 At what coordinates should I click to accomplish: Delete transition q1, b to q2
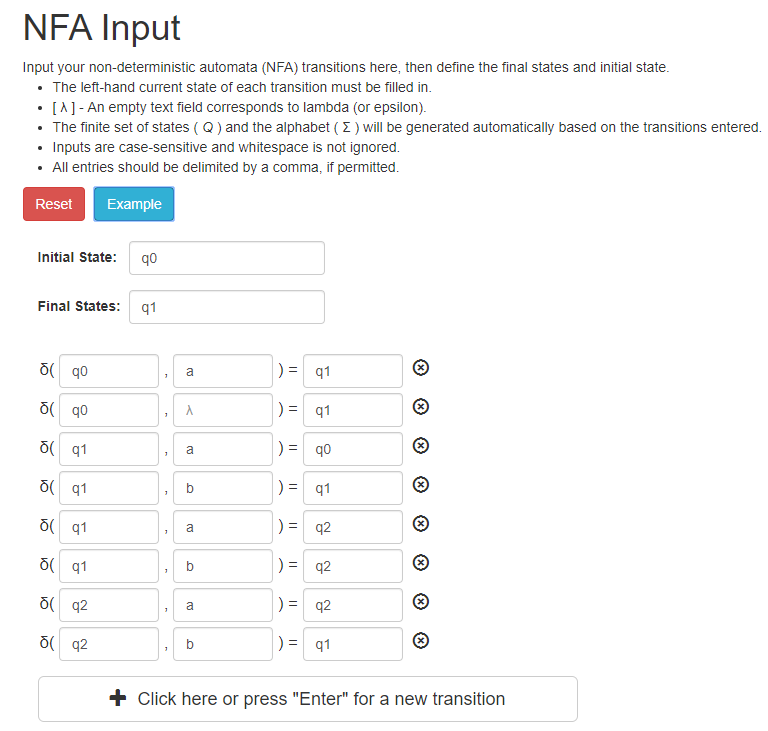(421, 563)
